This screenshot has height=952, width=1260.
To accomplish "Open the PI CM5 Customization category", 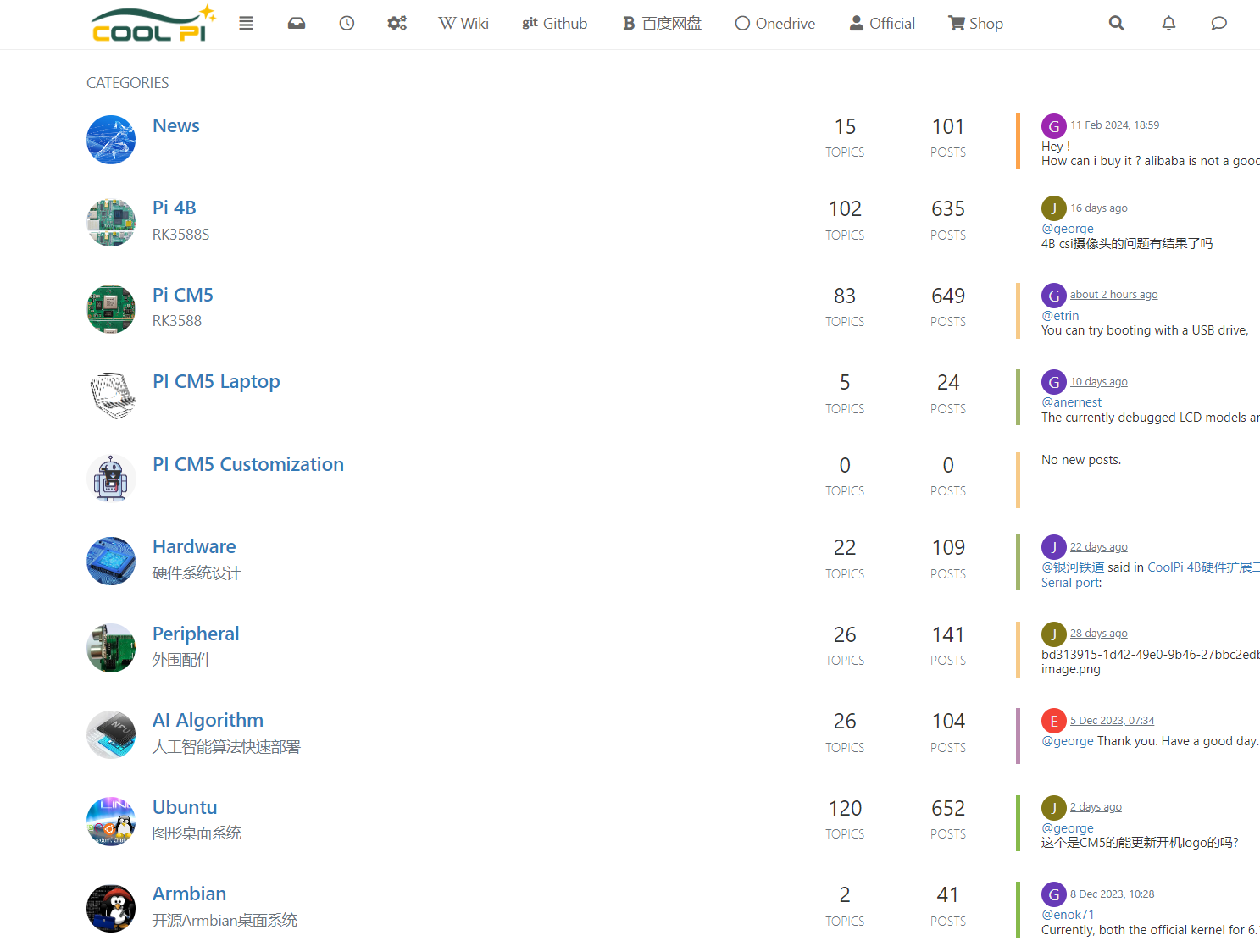I will (x=248, y=464).
